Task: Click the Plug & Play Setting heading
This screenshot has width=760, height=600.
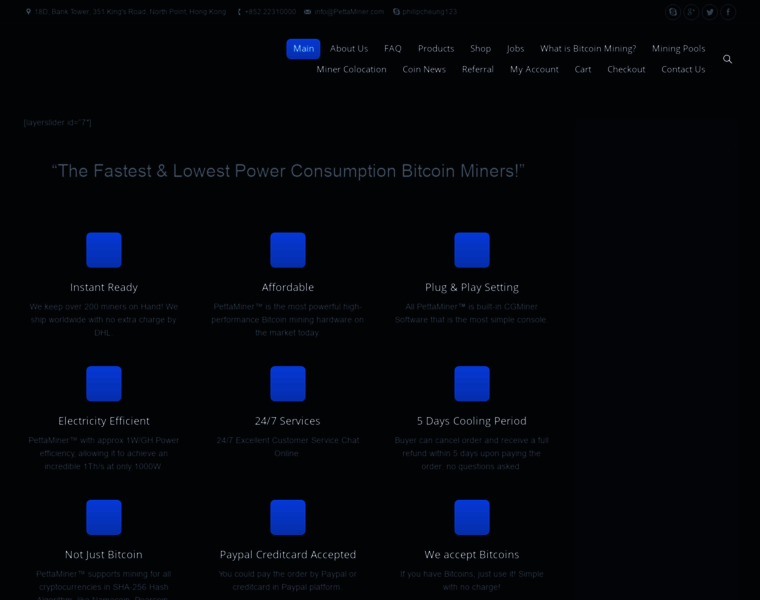Action: [x=472, y=287]
